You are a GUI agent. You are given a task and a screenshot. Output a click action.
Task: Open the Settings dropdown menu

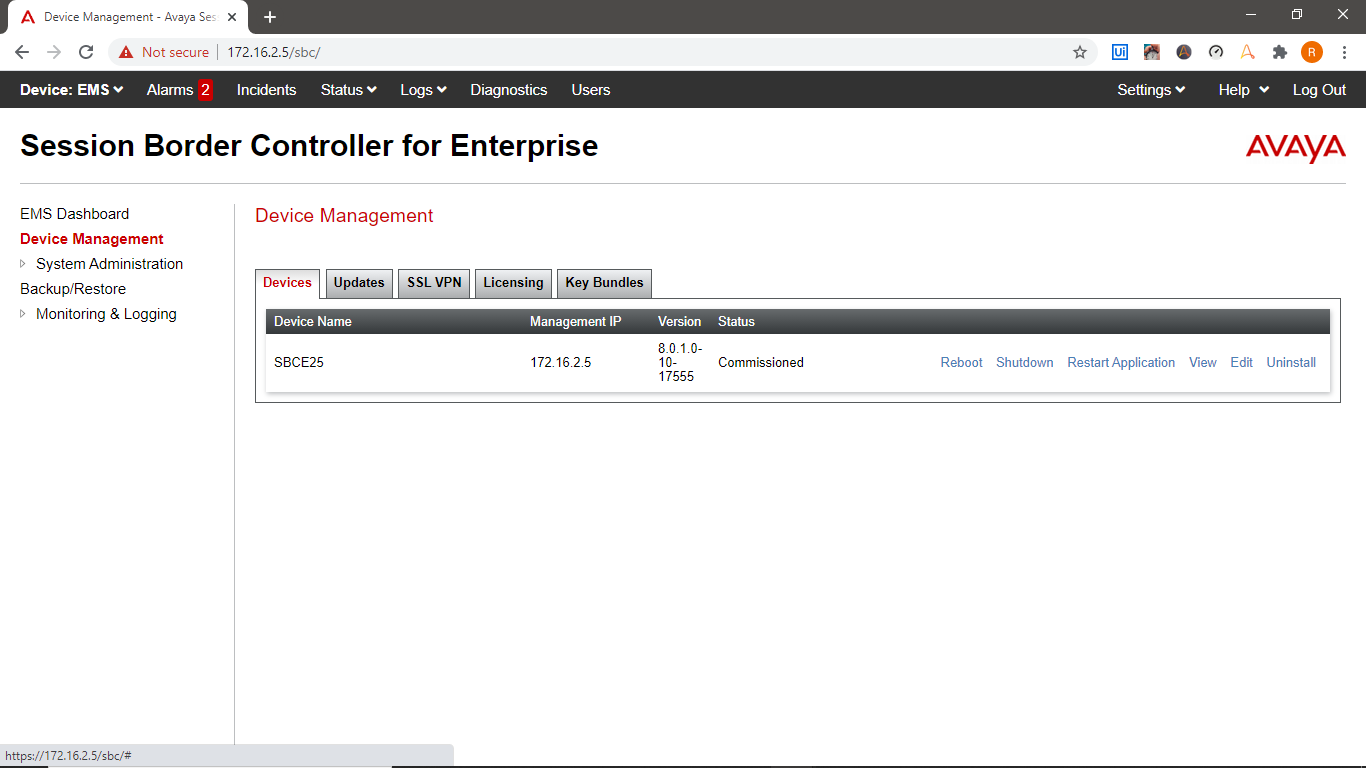(x=1151, y=90)
